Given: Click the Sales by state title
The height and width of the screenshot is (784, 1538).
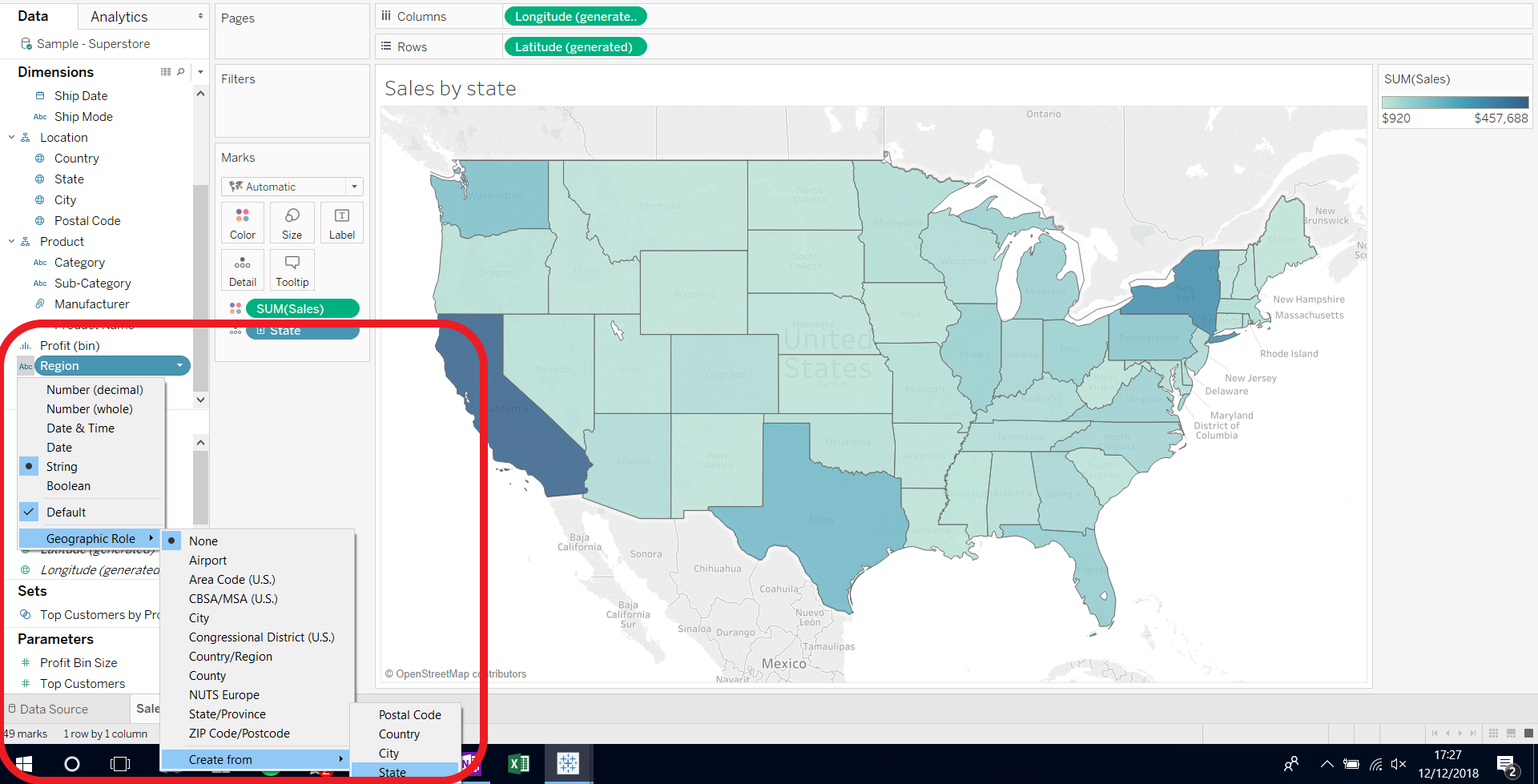Looking at the screenshot, I should coord(450,88).
